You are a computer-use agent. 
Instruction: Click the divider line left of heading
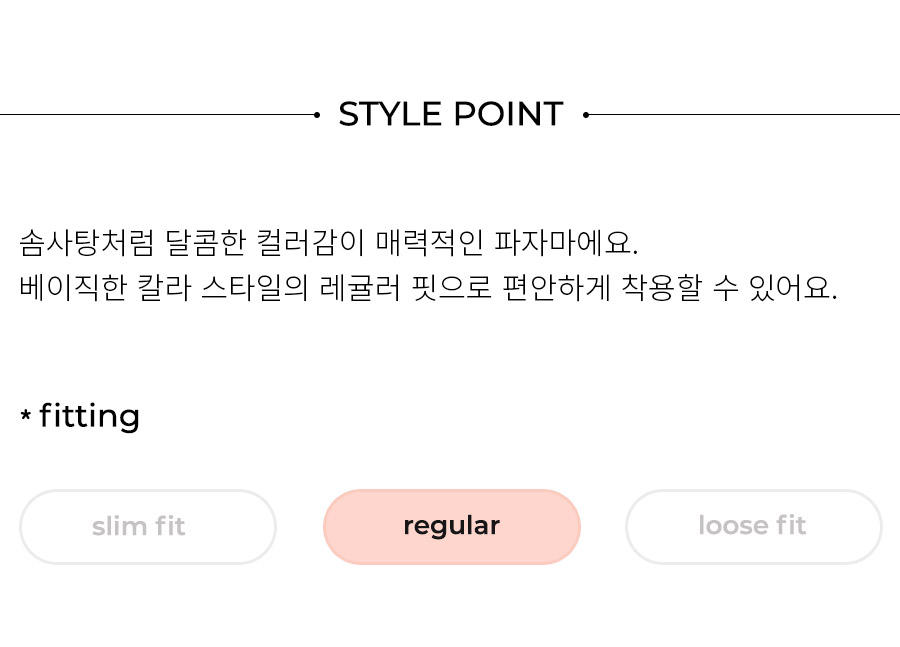[x=158, y=115]
